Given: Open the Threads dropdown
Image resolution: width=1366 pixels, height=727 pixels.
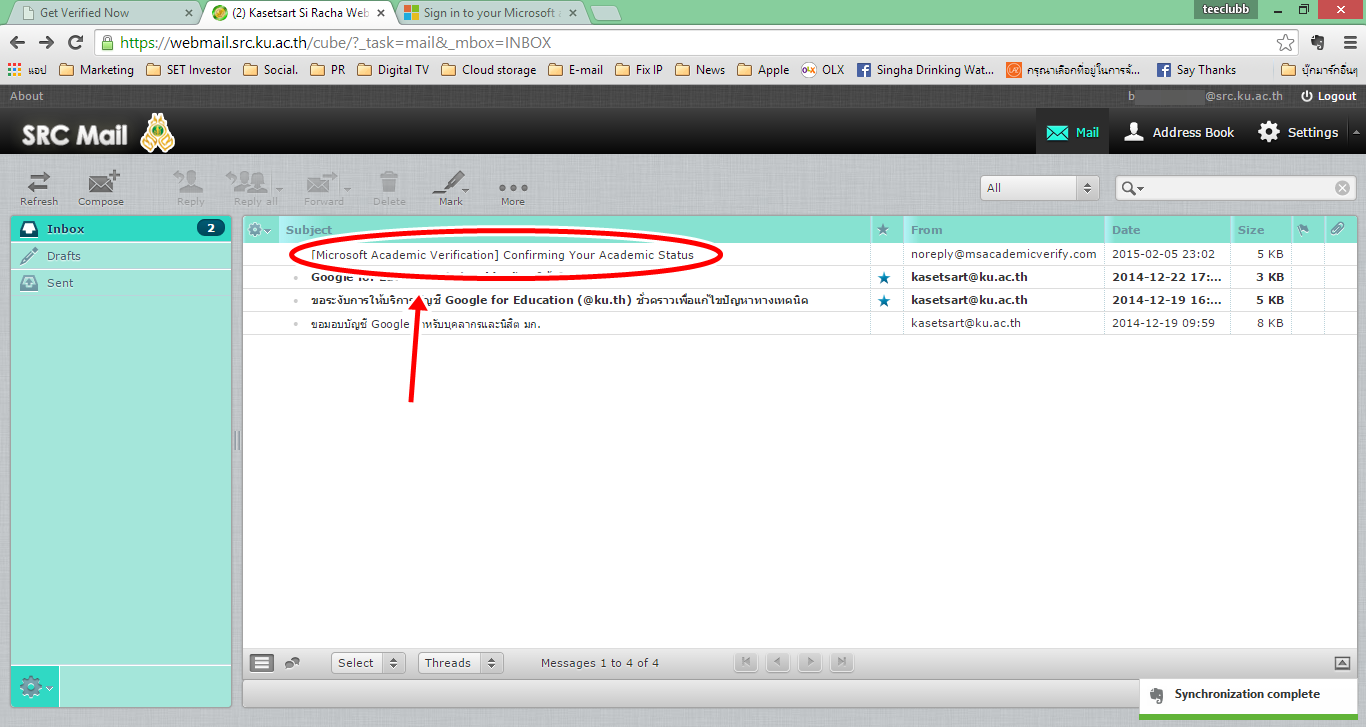Looking at the screenshot, I should [x=460, y=663].
